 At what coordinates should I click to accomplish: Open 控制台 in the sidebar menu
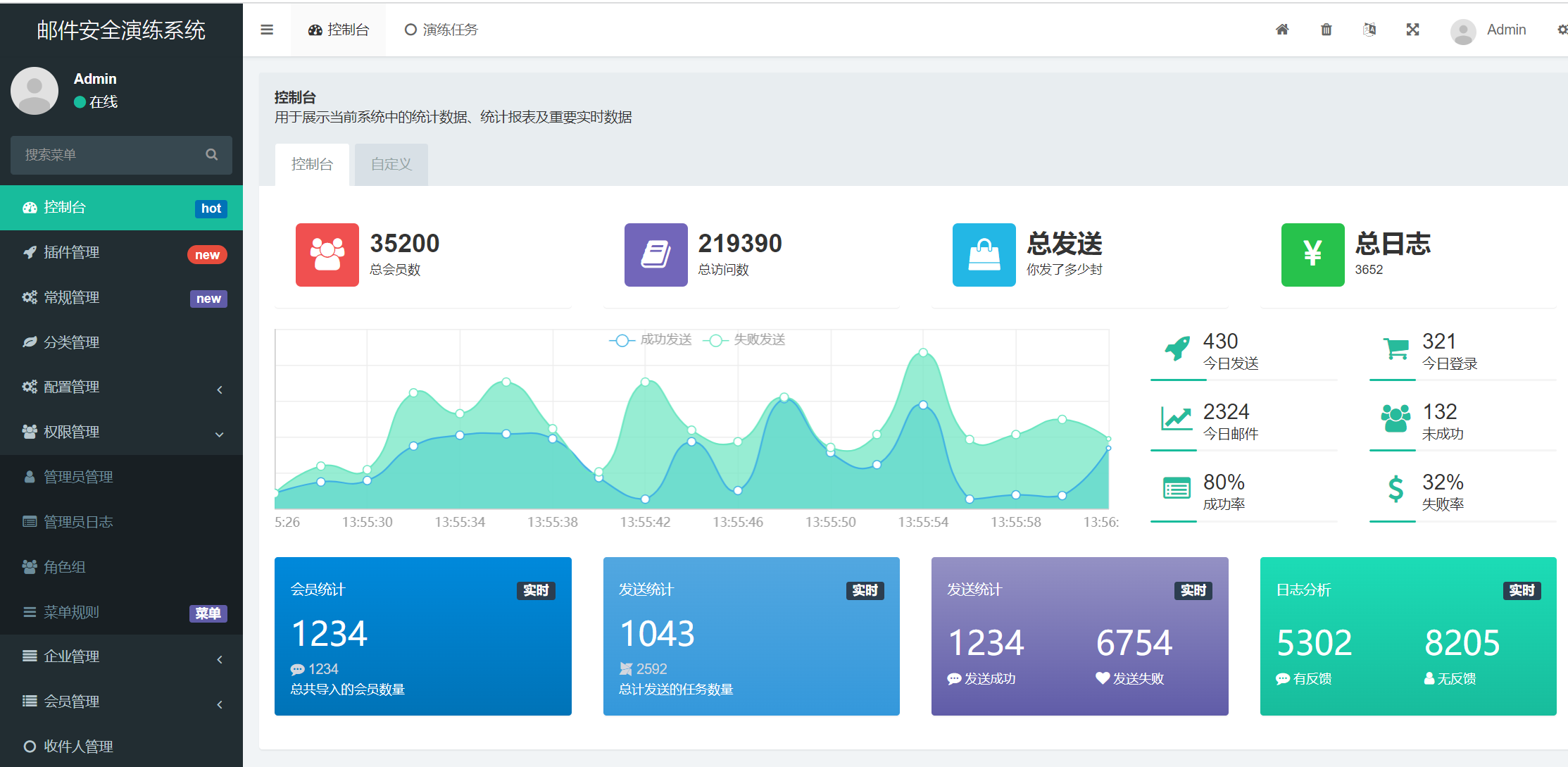point(121,208)
